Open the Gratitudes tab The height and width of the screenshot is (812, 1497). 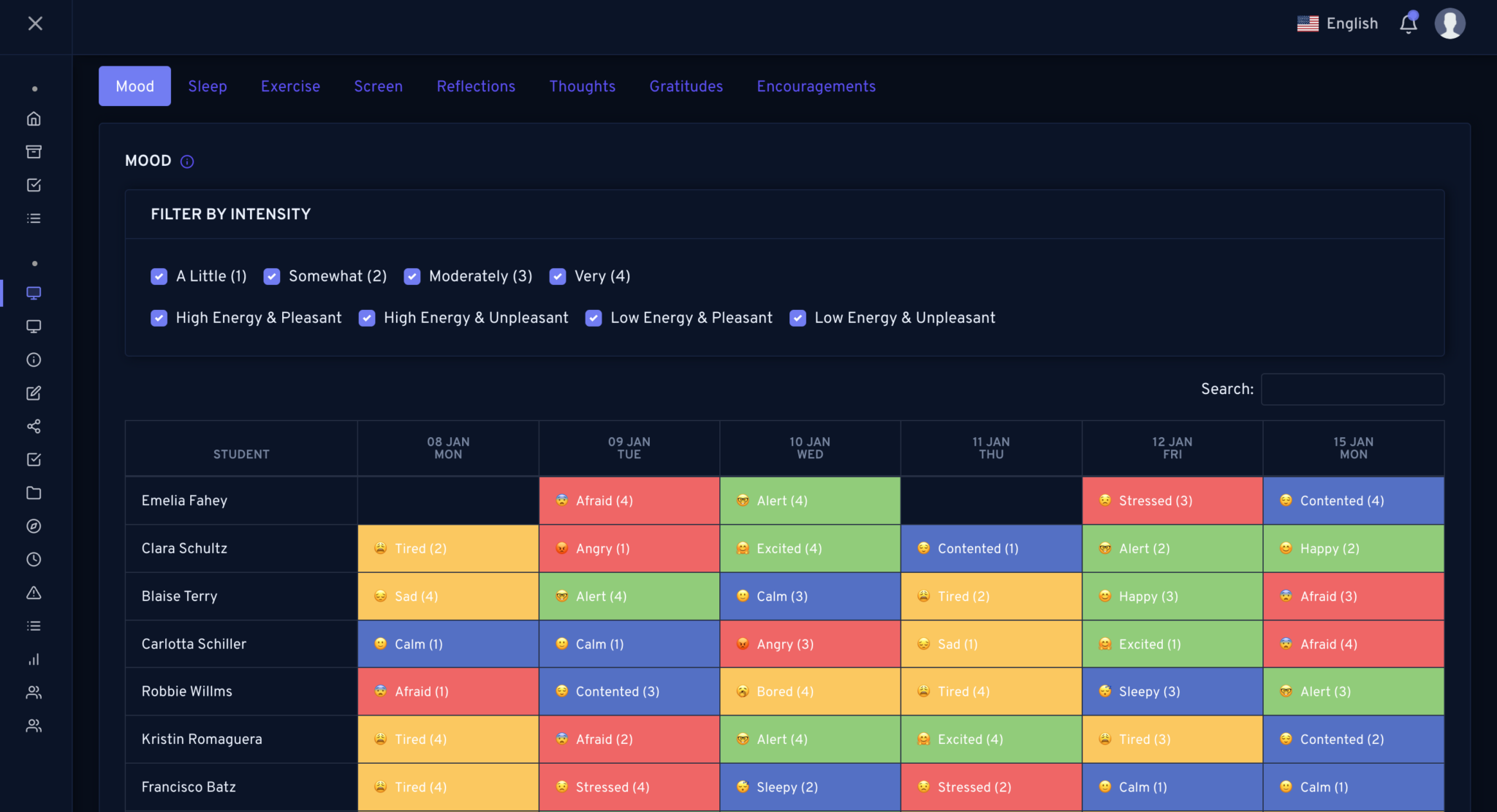[686, 86]
